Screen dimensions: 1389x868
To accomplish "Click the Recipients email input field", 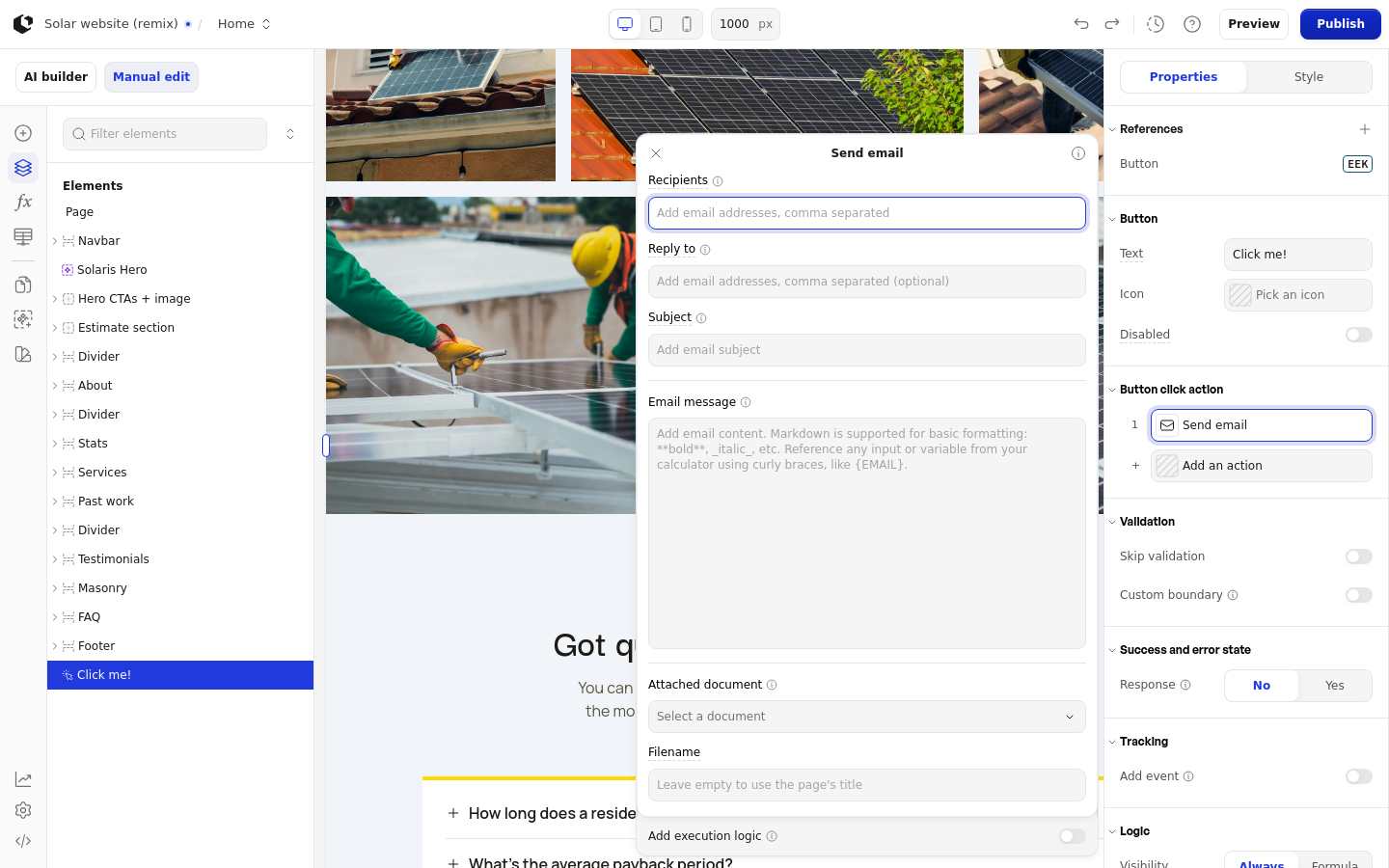I will [x=867, y=213].
